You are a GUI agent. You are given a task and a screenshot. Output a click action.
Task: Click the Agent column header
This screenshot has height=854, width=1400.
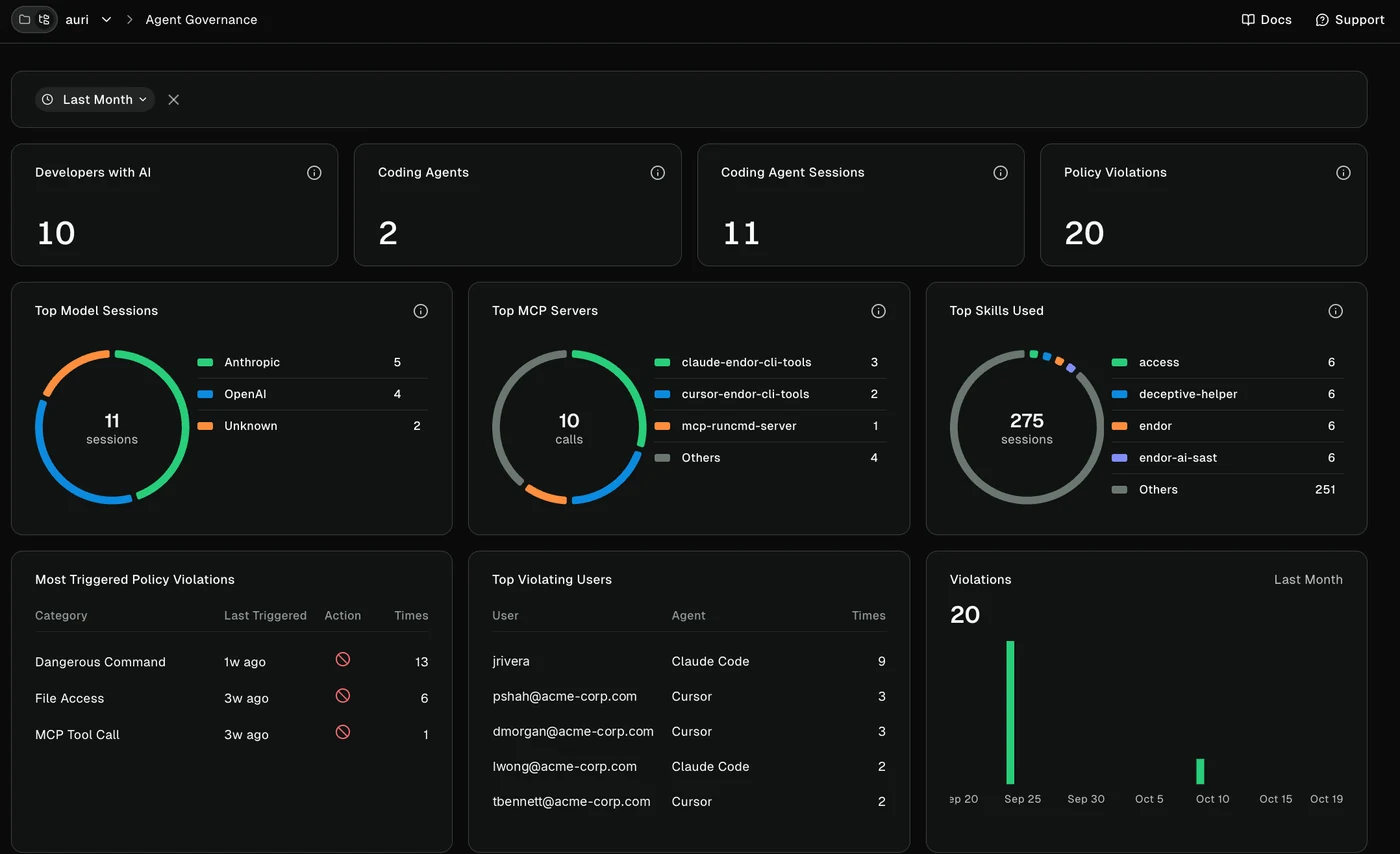pyautogui.click(x=688, y=616)
